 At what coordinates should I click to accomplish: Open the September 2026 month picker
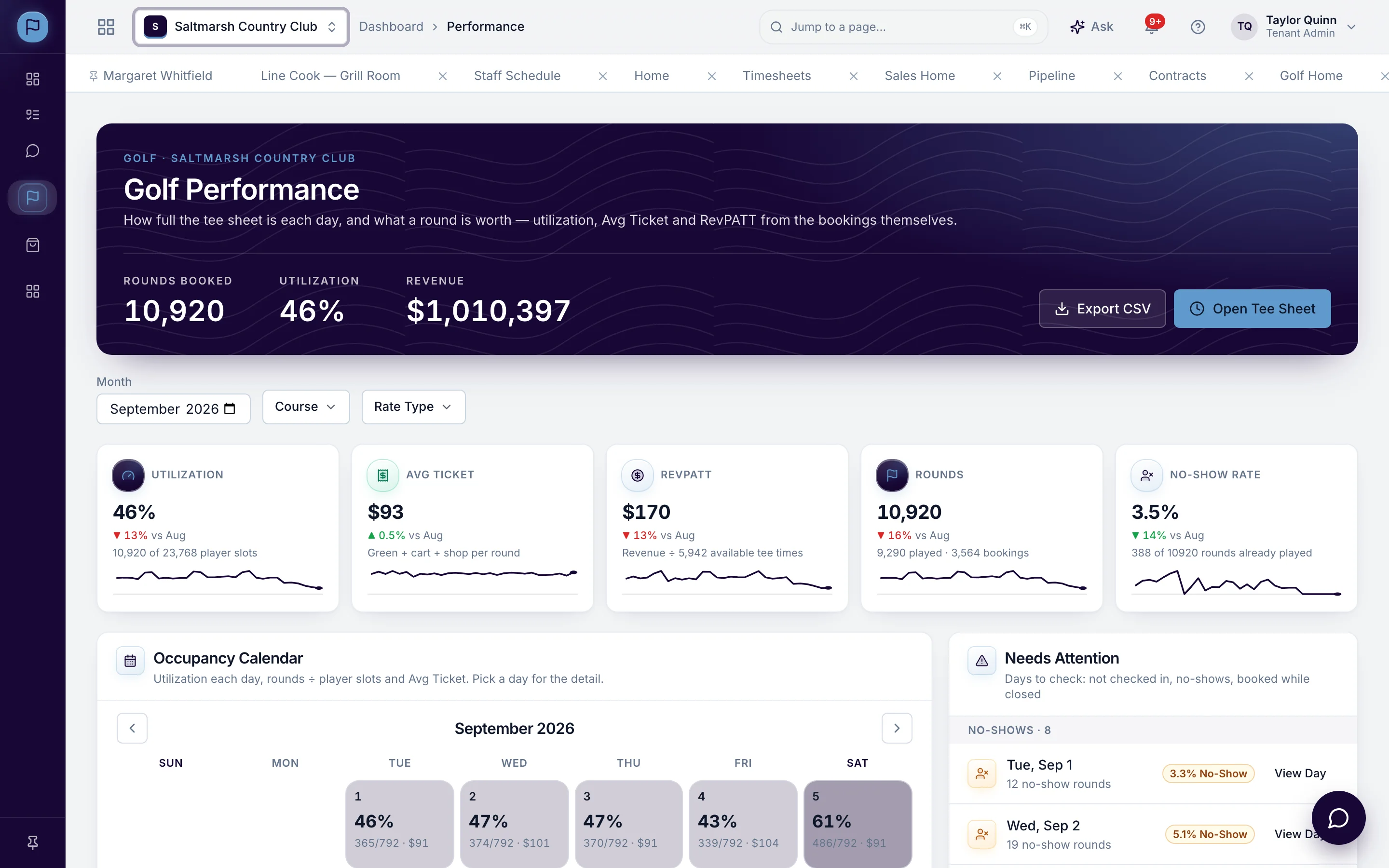click(x=173, y=409)
